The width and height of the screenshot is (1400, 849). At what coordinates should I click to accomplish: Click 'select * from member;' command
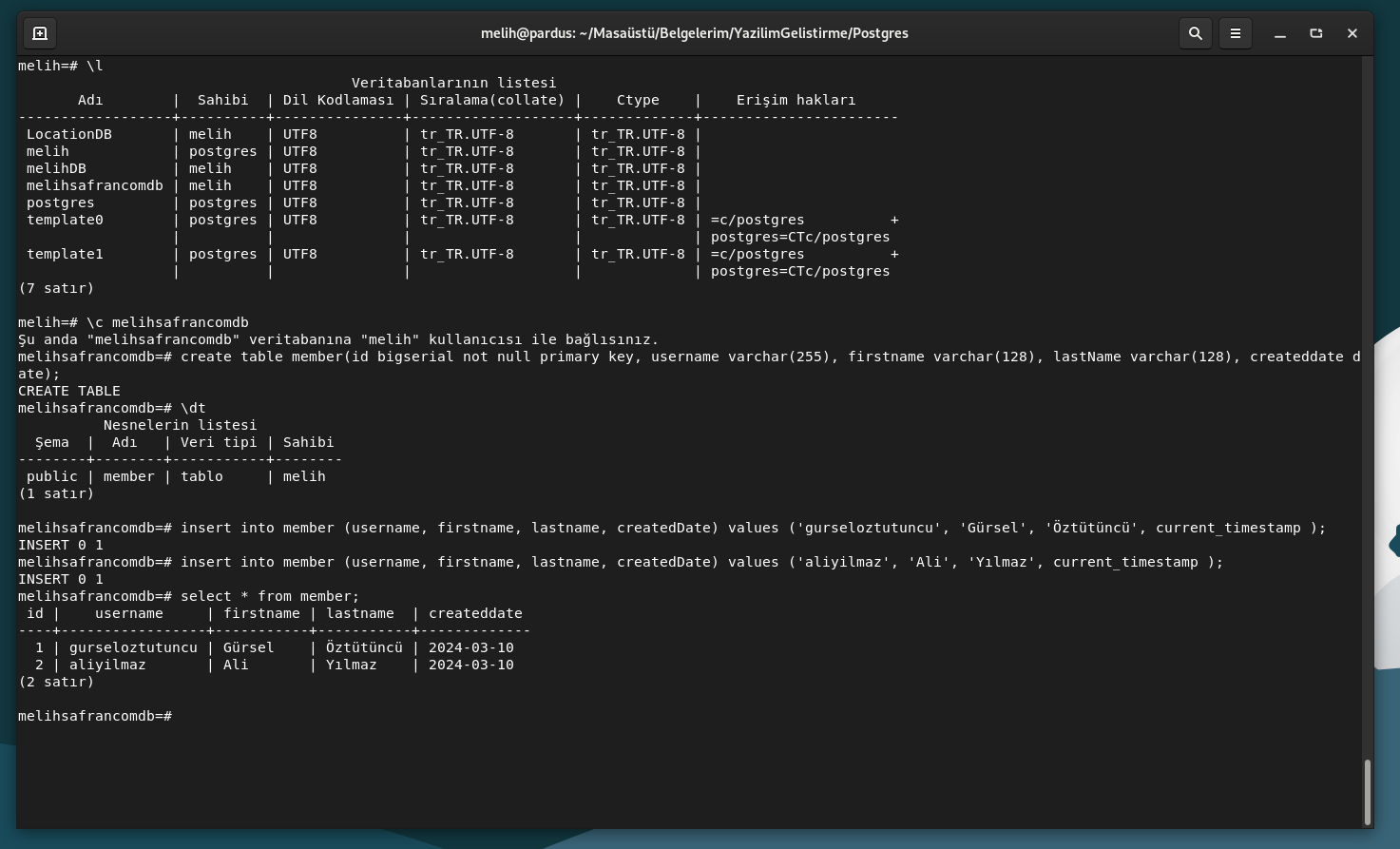click(x=270, y=596)
